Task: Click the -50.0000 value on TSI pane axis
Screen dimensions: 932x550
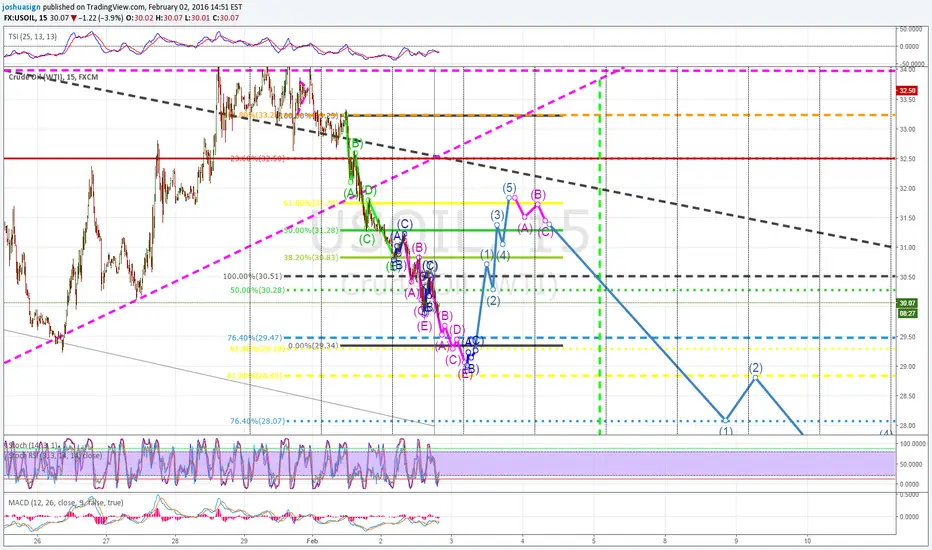Action: tap(912, 63)
